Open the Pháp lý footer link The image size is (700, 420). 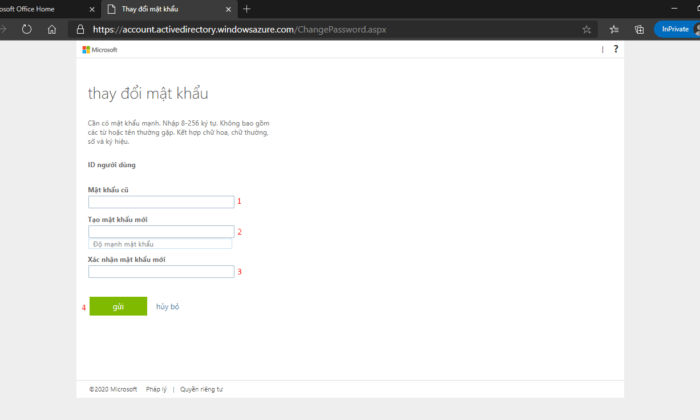coord(156,389)
